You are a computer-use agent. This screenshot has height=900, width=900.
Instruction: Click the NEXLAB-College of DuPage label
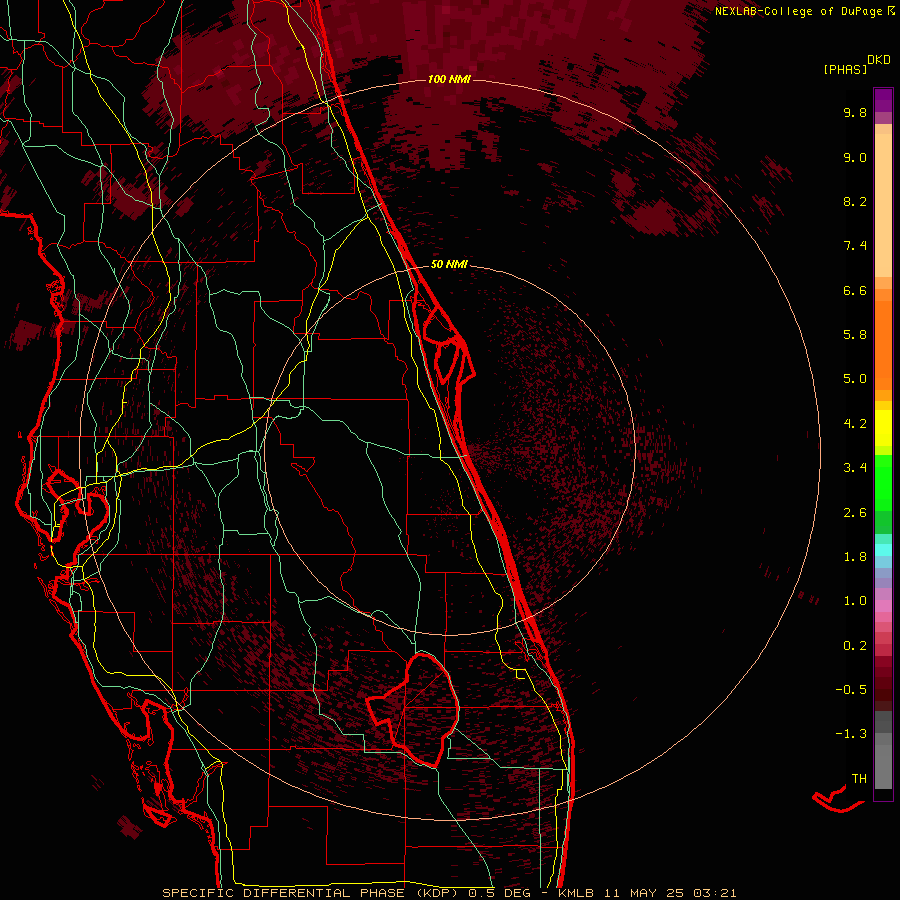click(798, 11)
